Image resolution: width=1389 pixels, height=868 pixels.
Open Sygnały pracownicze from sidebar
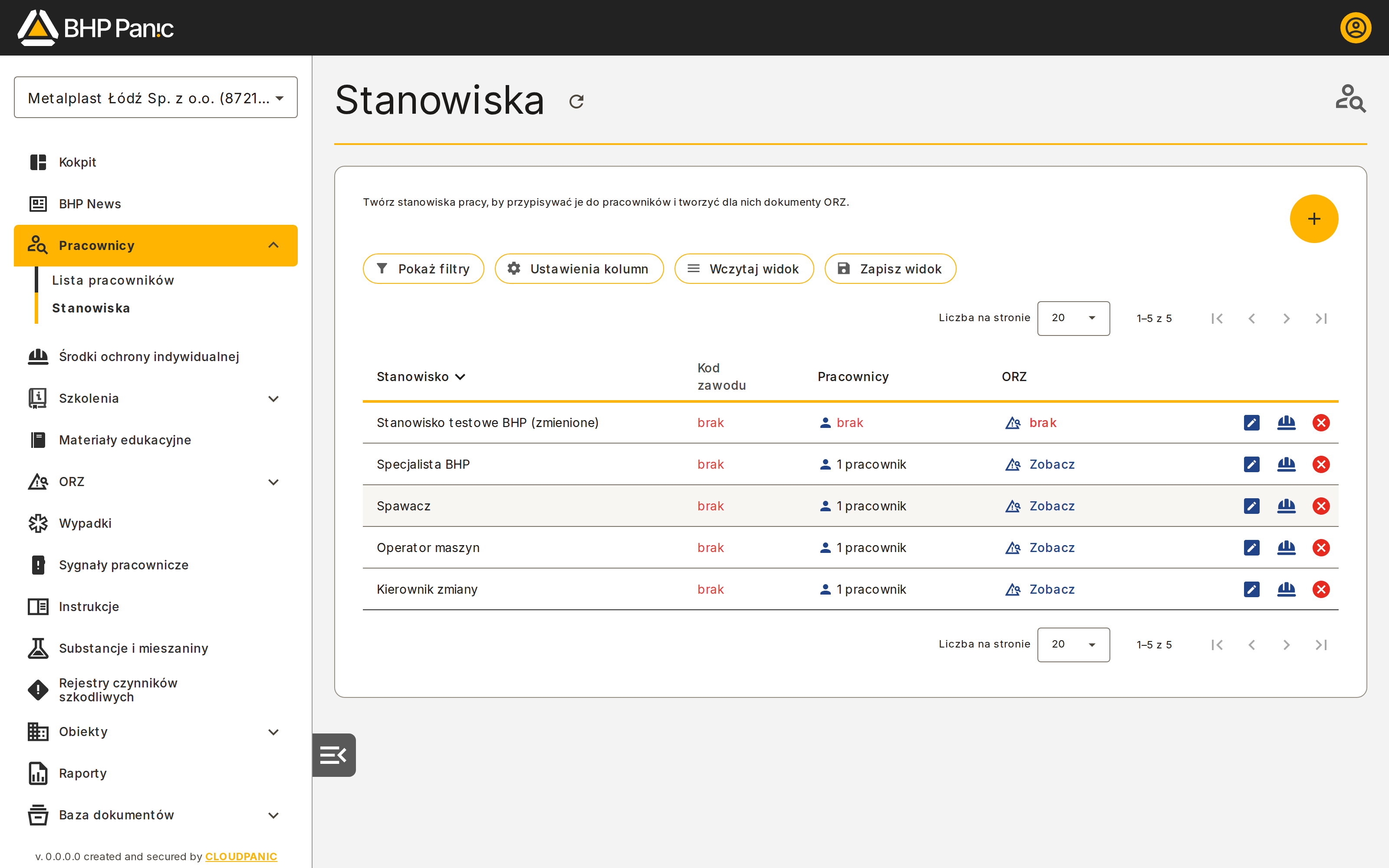point(155,565)
